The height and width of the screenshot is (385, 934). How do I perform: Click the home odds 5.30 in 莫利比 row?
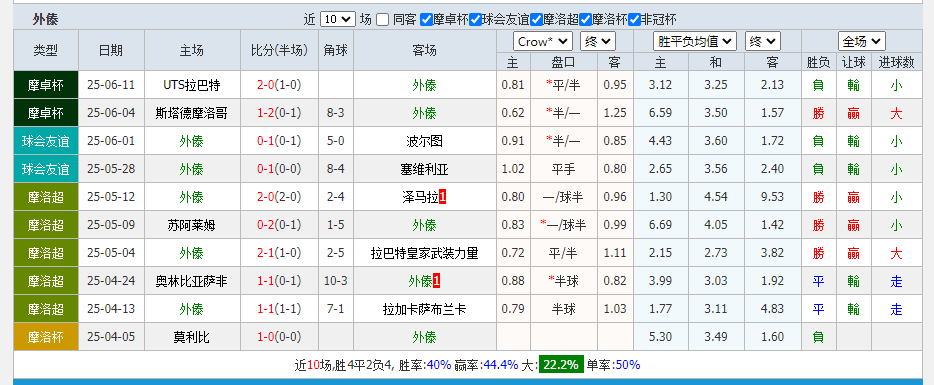661,337
